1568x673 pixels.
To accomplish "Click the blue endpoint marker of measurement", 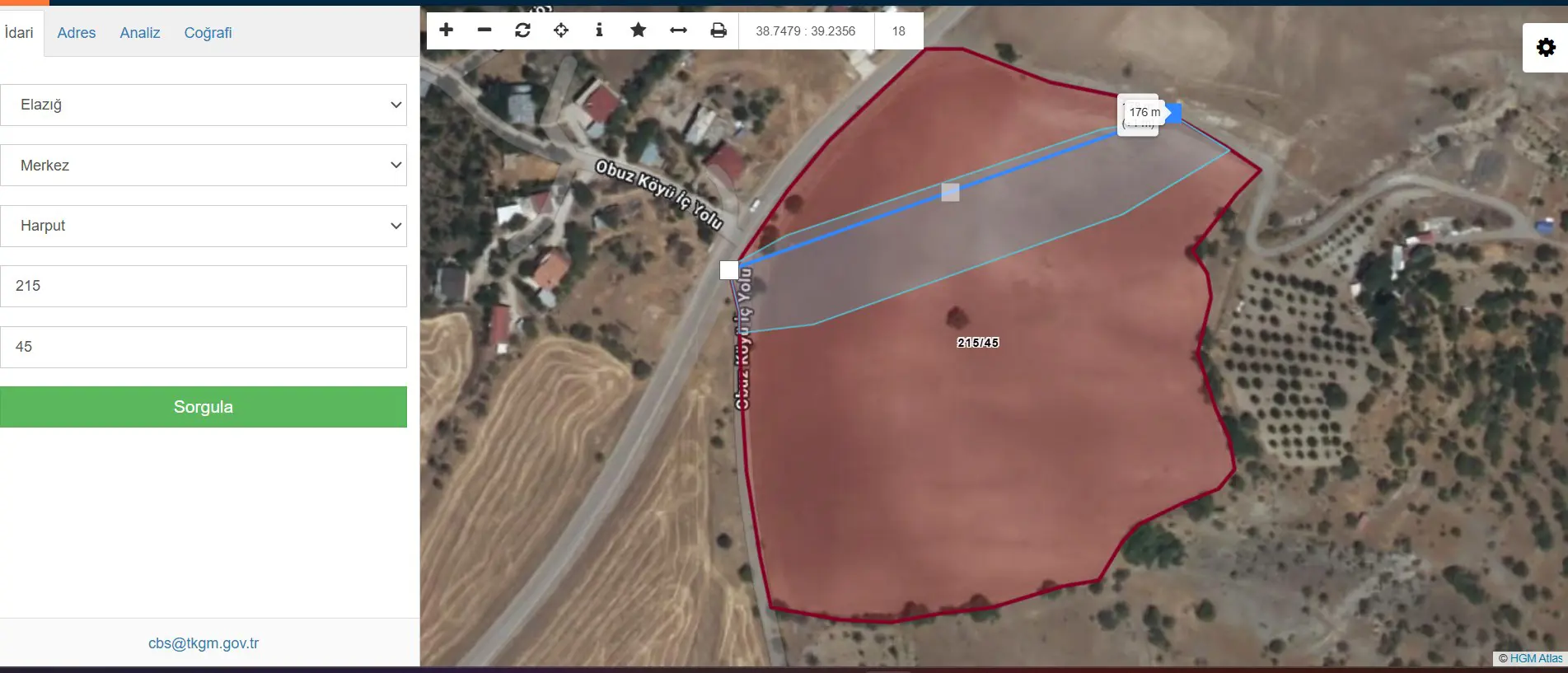I will (x=1173, y=114).
